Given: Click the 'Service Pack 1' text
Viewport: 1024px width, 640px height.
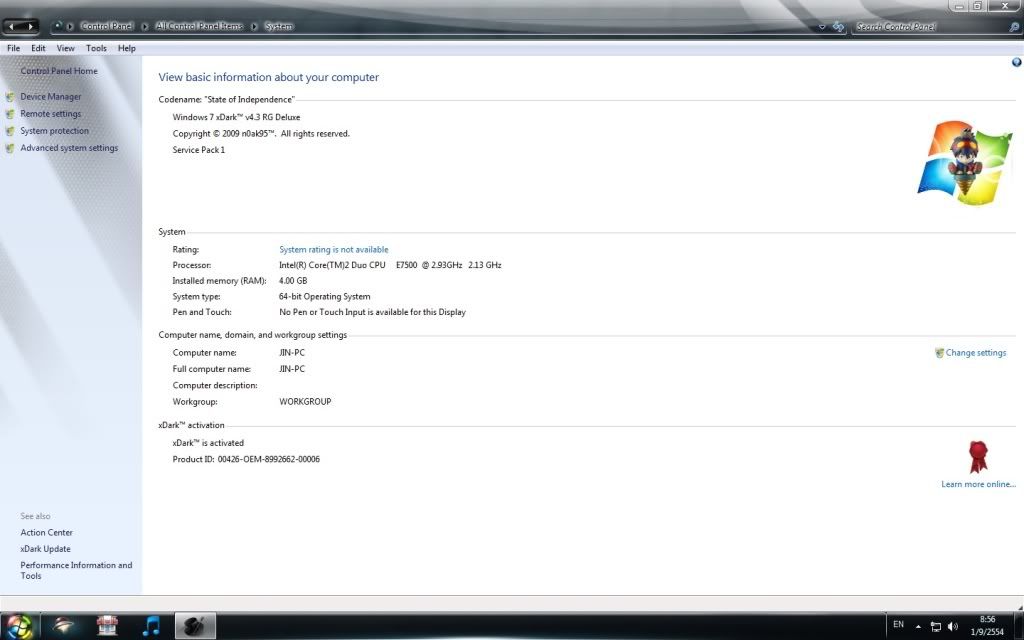Looking at the screenshot, I should point(199,150).
